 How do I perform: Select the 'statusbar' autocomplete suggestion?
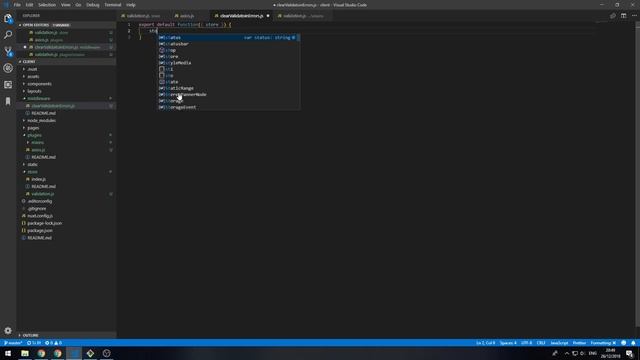[229, 44]
